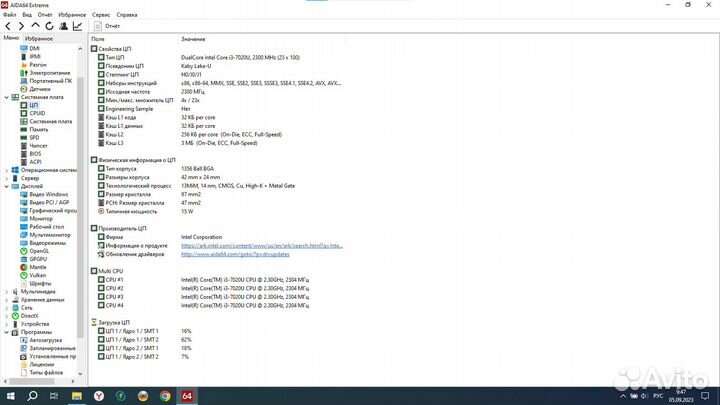Go forward with the right arrow toolbar icon
This screenshot has width=720, height=405.
(21, 26)
